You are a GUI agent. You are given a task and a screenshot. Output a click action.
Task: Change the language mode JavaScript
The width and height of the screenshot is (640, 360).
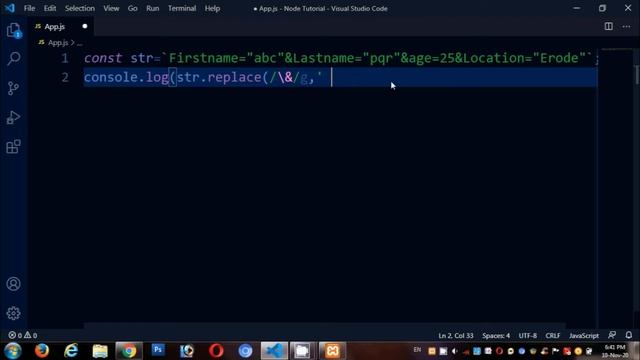tap(584, 336)
